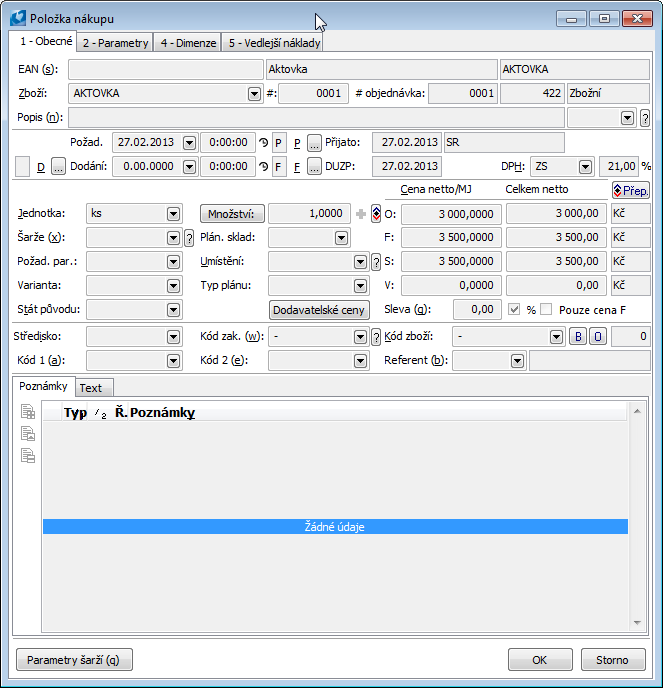Open the Varianta dropdown
Viewport: 663px width, 688px height.
[173, 286]
